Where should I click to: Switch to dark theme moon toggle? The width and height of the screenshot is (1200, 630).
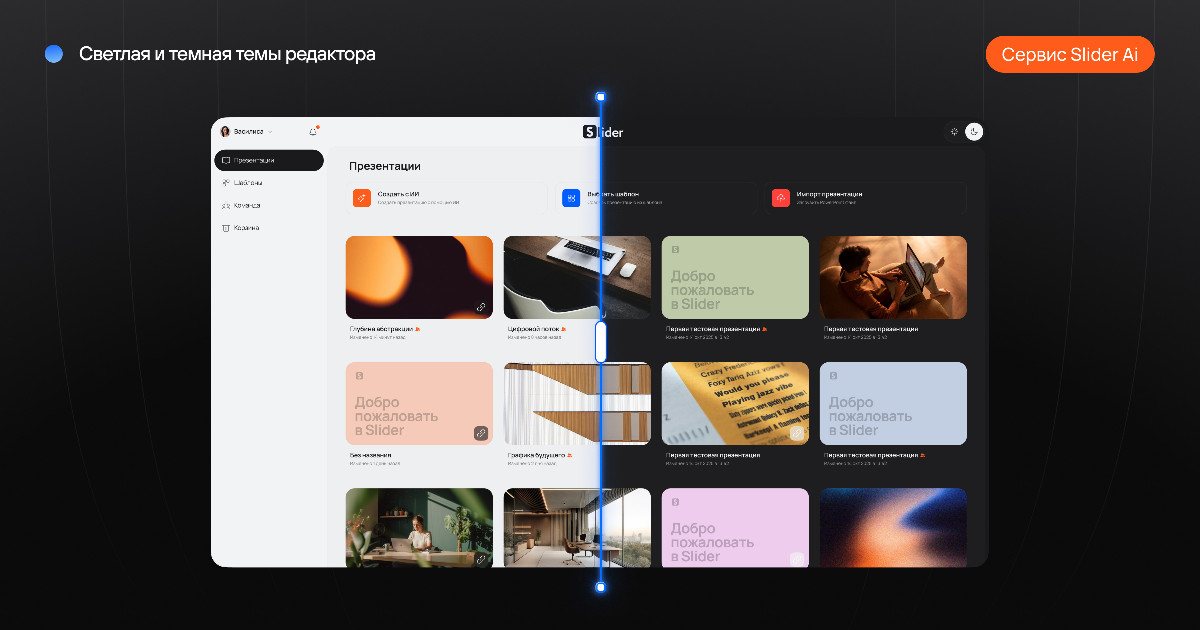974,131
